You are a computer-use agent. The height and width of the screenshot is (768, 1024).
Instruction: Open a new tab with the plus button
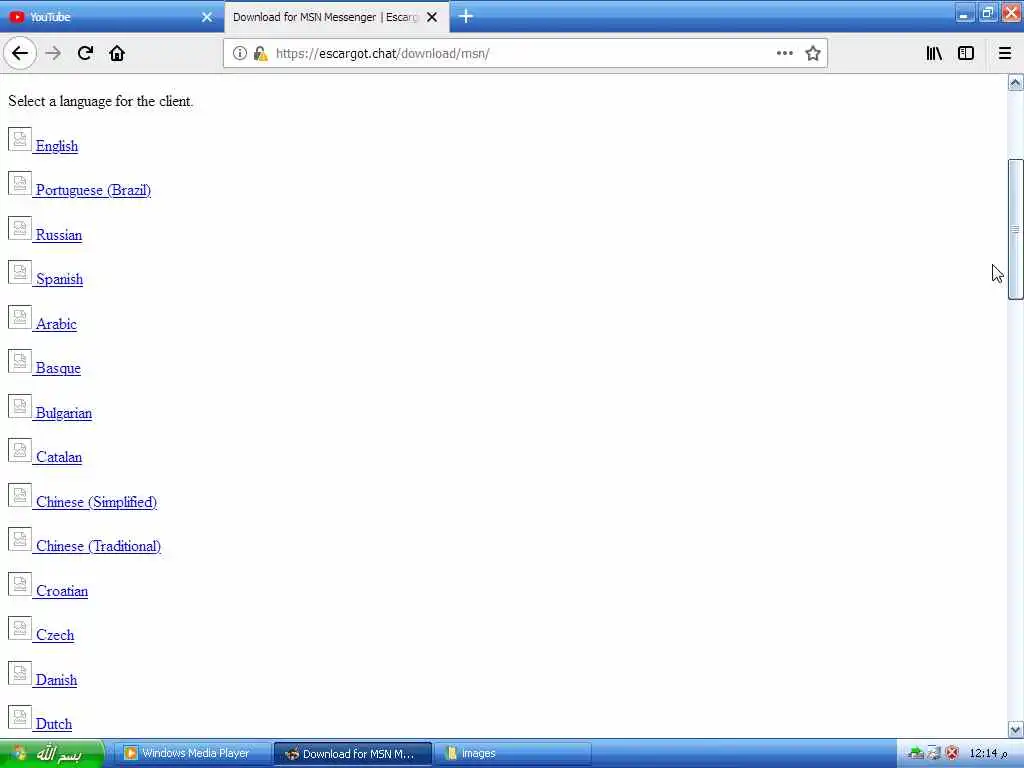click(466, 16)
